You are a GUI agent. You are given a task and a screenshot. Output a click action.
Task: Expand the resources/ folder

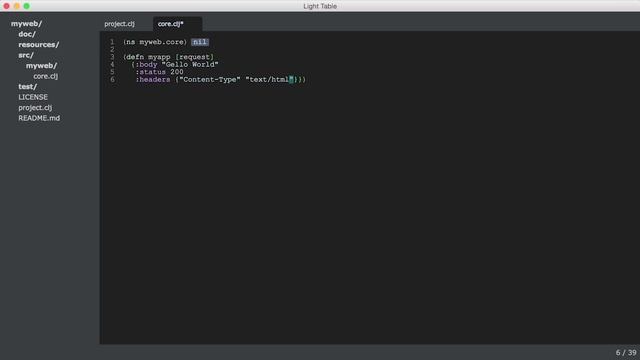38,44
